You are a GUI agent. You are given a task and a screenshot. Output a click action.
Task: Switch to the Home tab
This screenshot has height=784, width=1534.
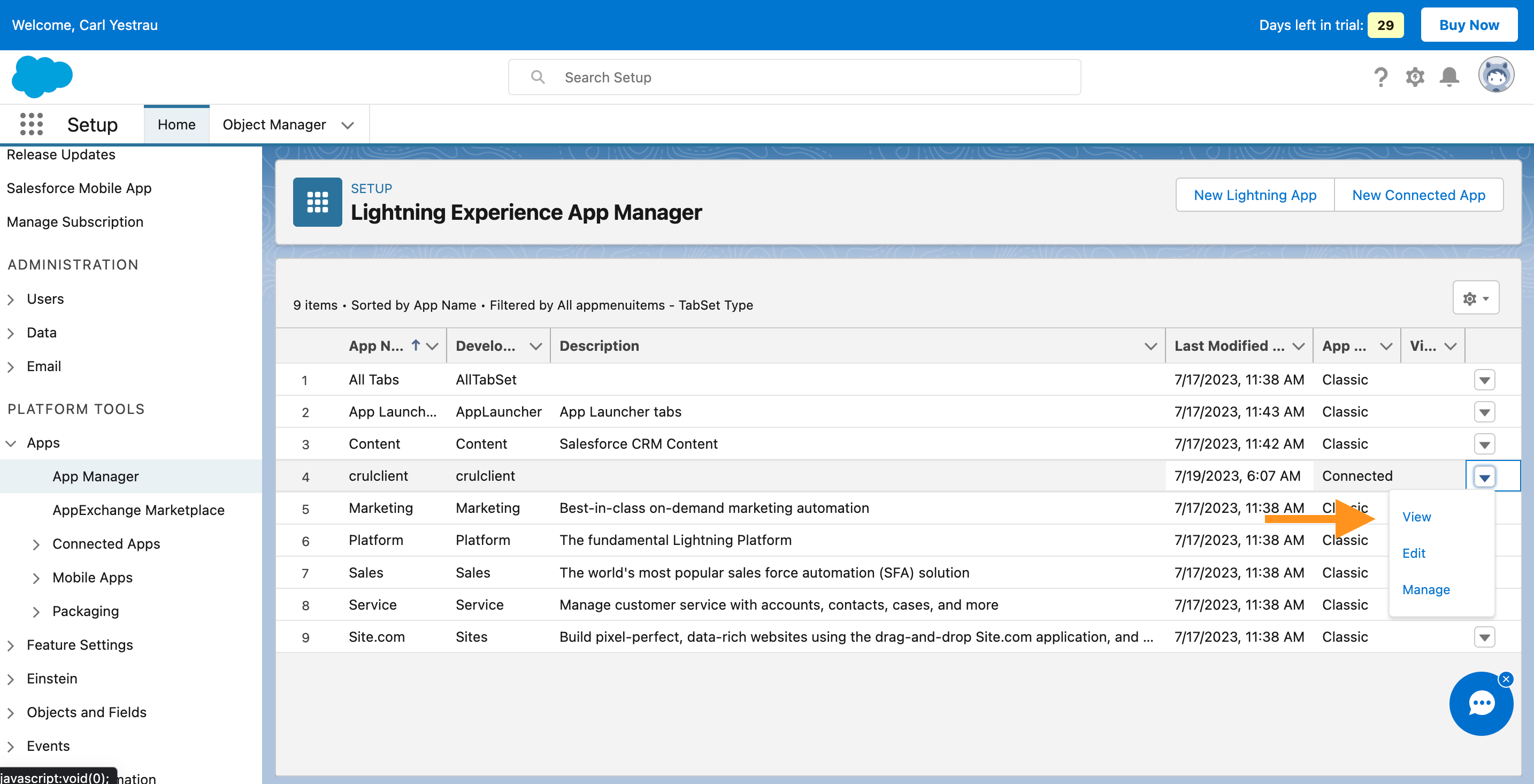click(x=177, y=125)
